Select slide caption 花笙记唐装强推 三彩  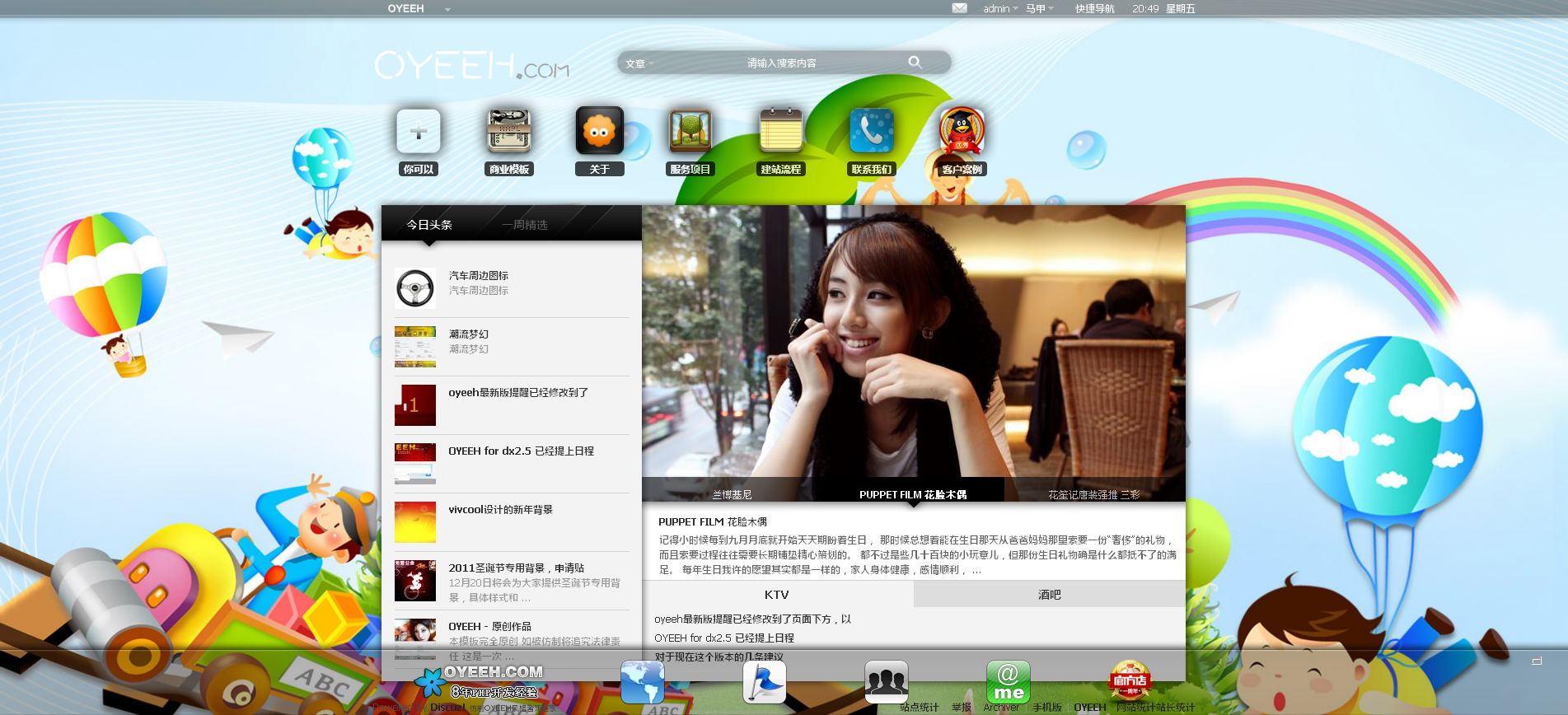click(x=1094, y=494)
